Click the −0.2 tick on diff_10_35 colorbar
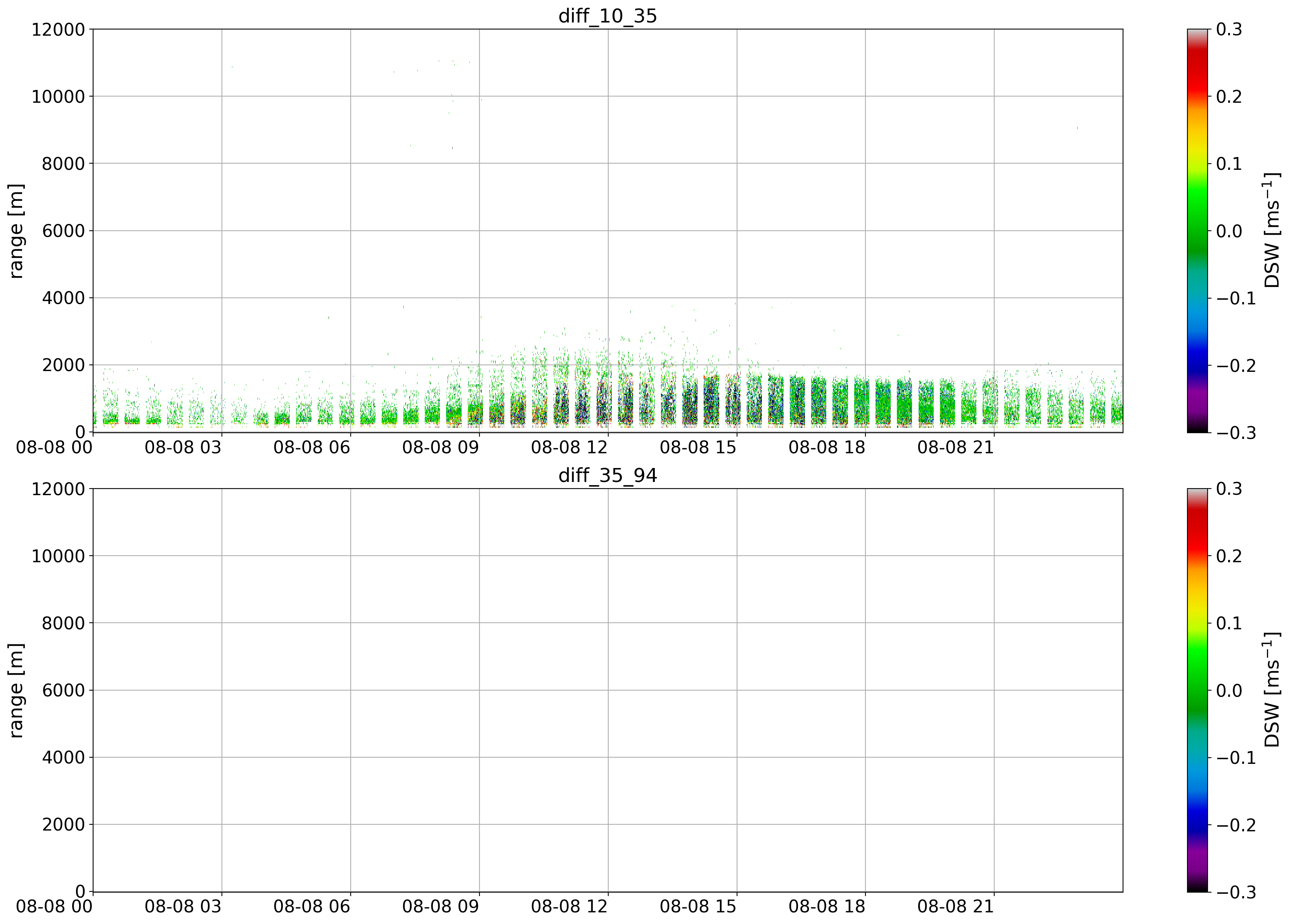 point(1236,365)
